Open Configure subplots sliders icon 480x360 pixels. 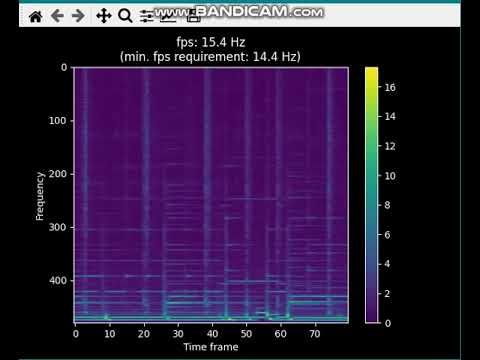pos(146,16)
